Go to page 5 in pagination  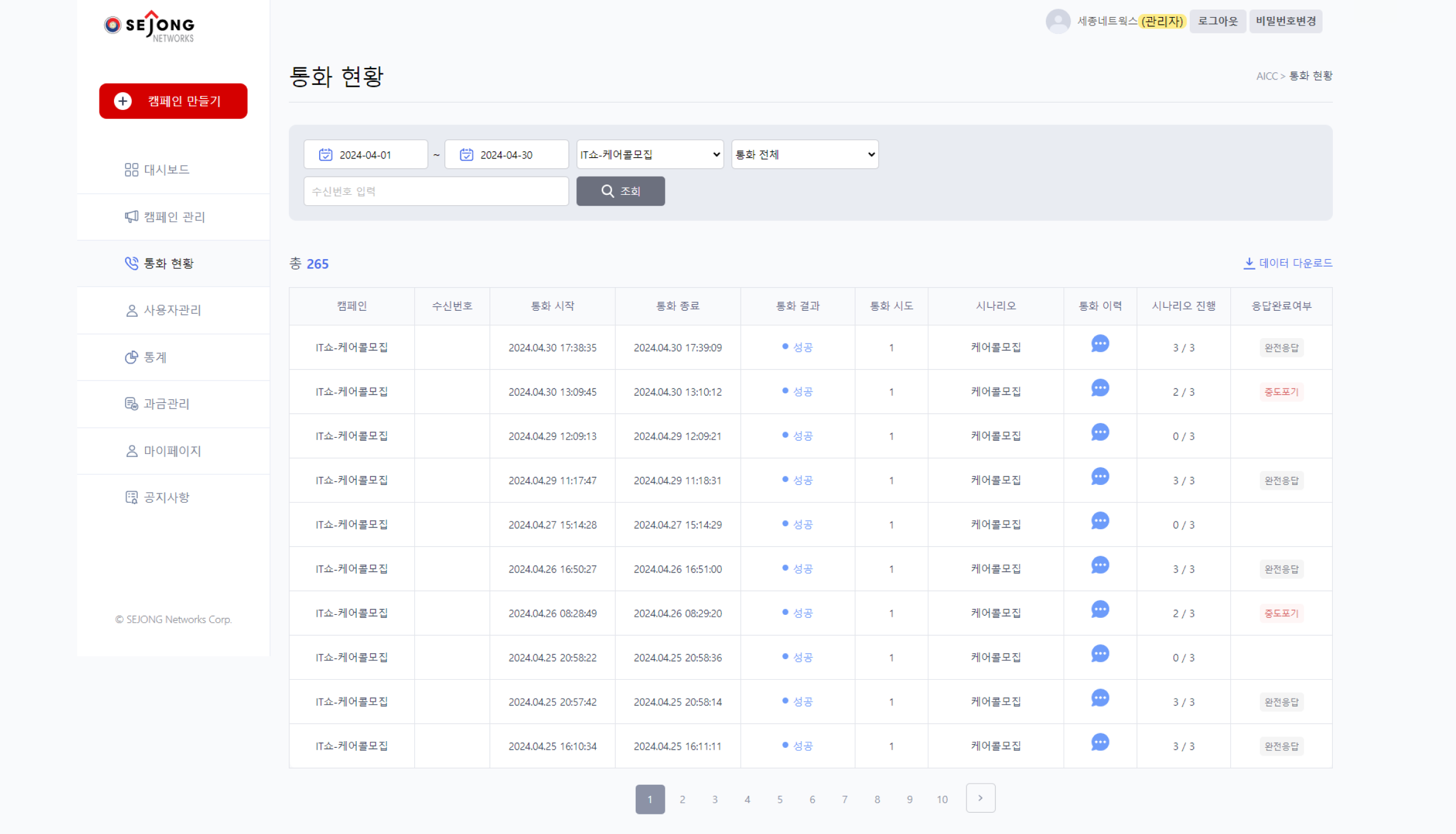(780, 800)
